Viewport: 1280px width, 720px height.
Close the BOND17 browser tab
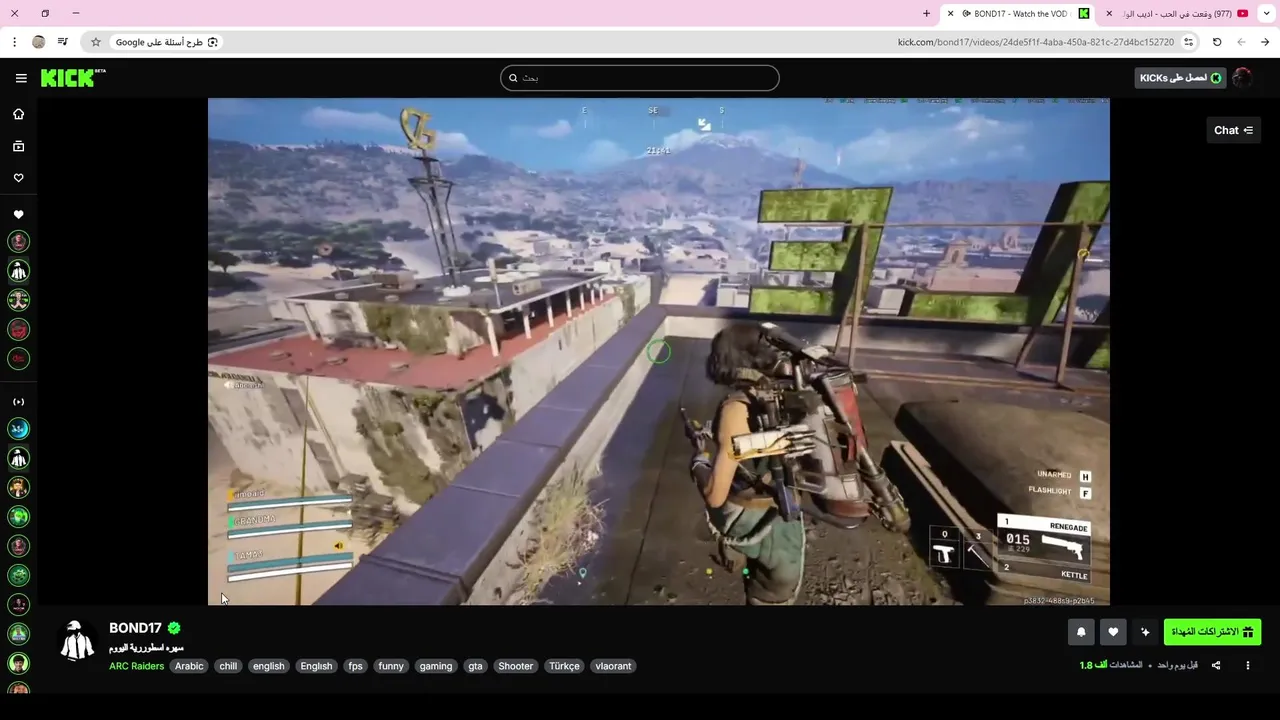[950, 14]
